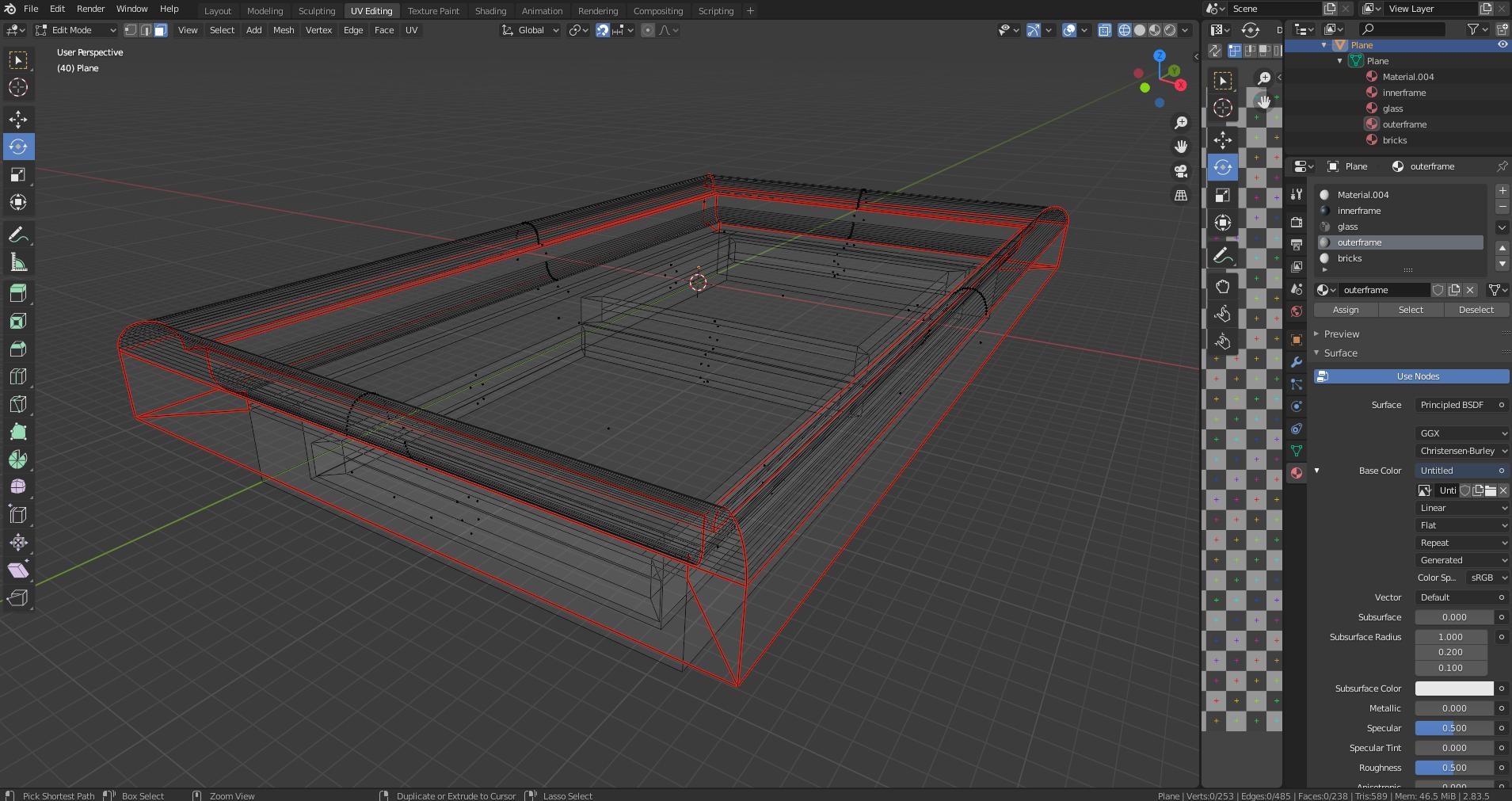
Task: Activate the Spin tool
Action: coord(18,460)
